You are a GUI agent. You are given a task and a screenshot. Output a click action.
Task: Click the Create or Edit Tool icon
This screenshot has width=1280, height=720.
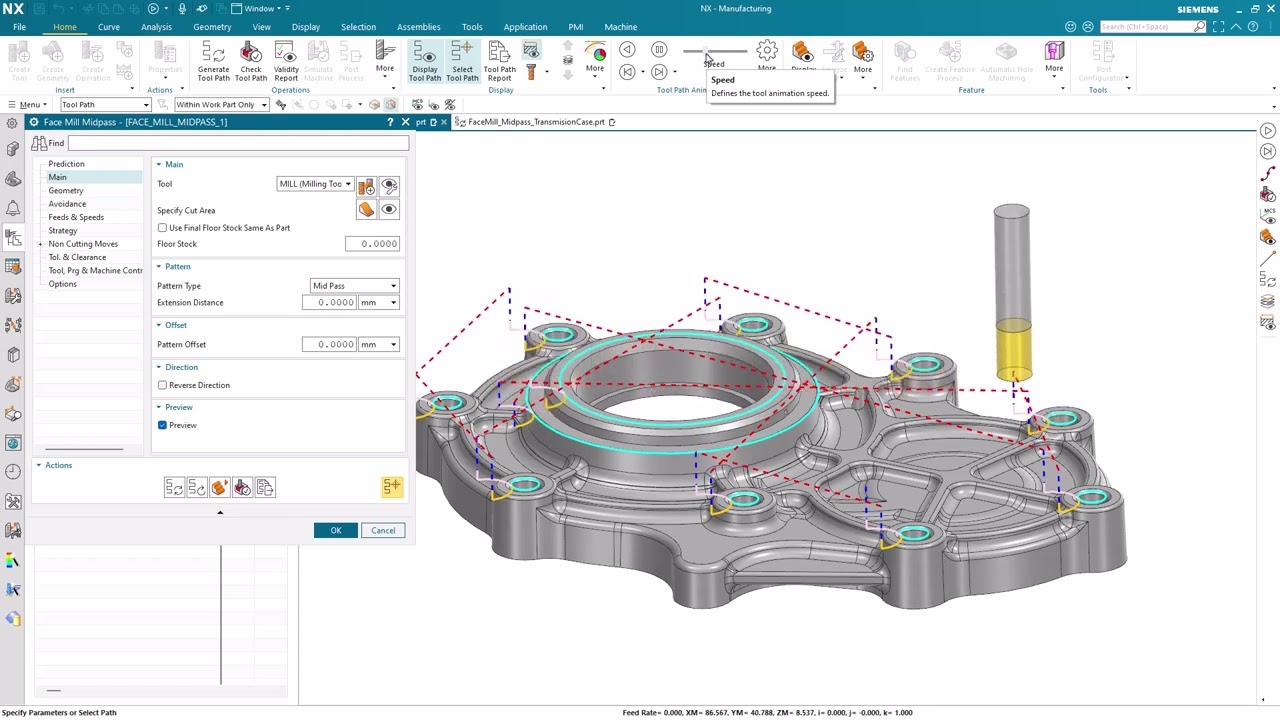click(366, 185)
